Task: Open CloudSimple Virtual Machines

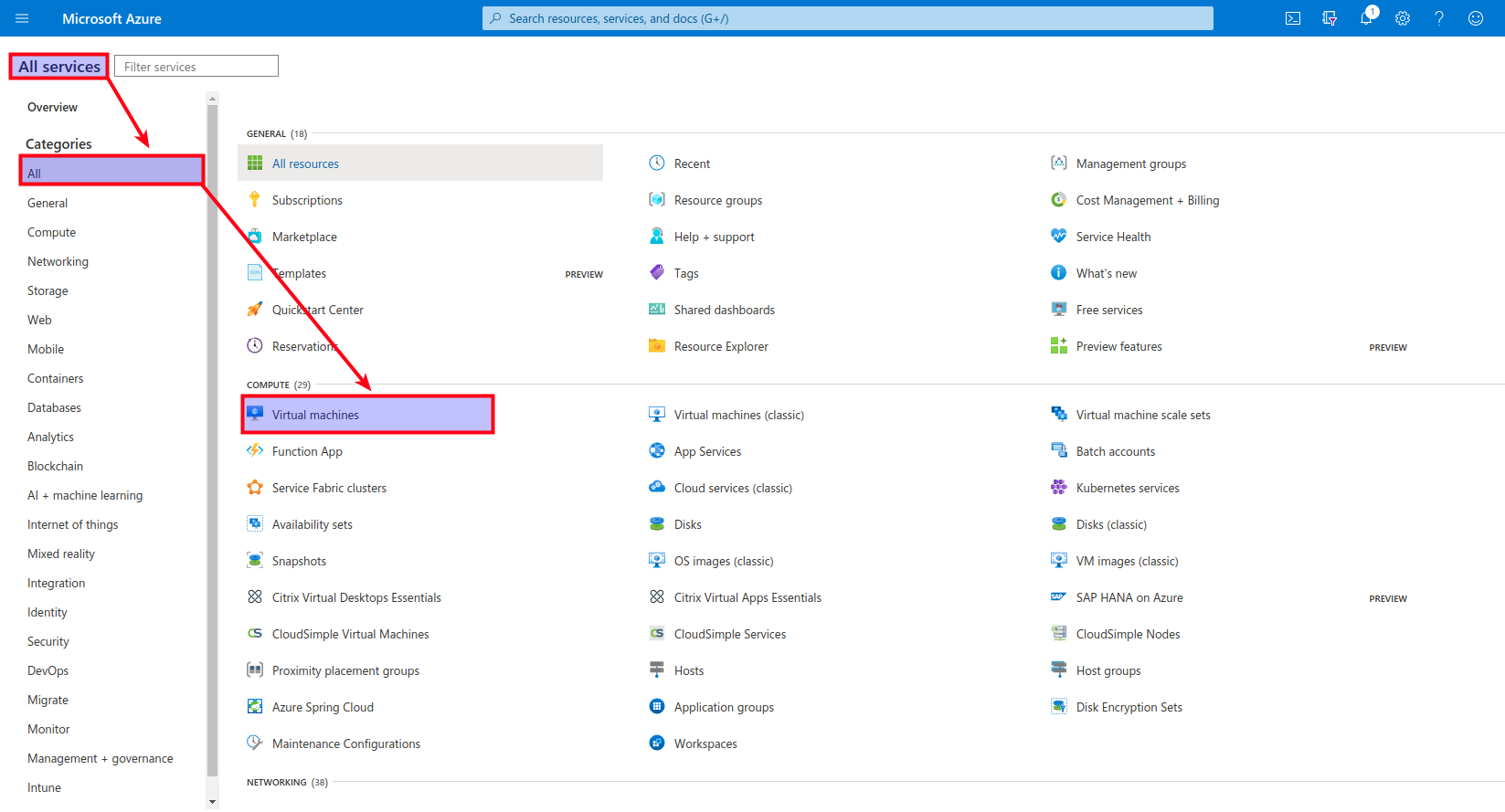Action: [x=350, y=634]
